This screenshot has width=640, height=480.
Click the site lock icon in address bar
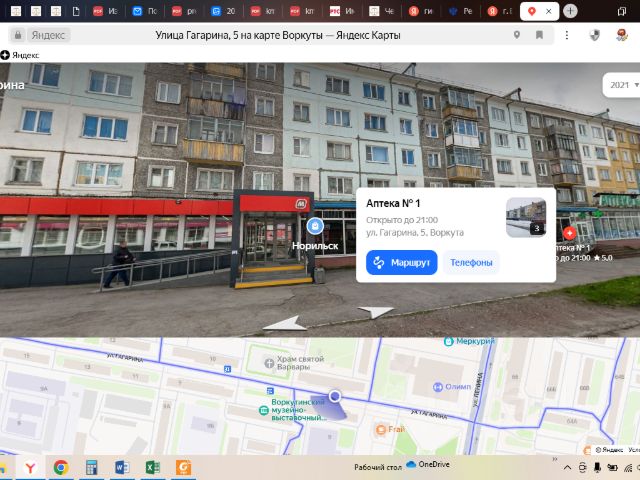(18, 35)
